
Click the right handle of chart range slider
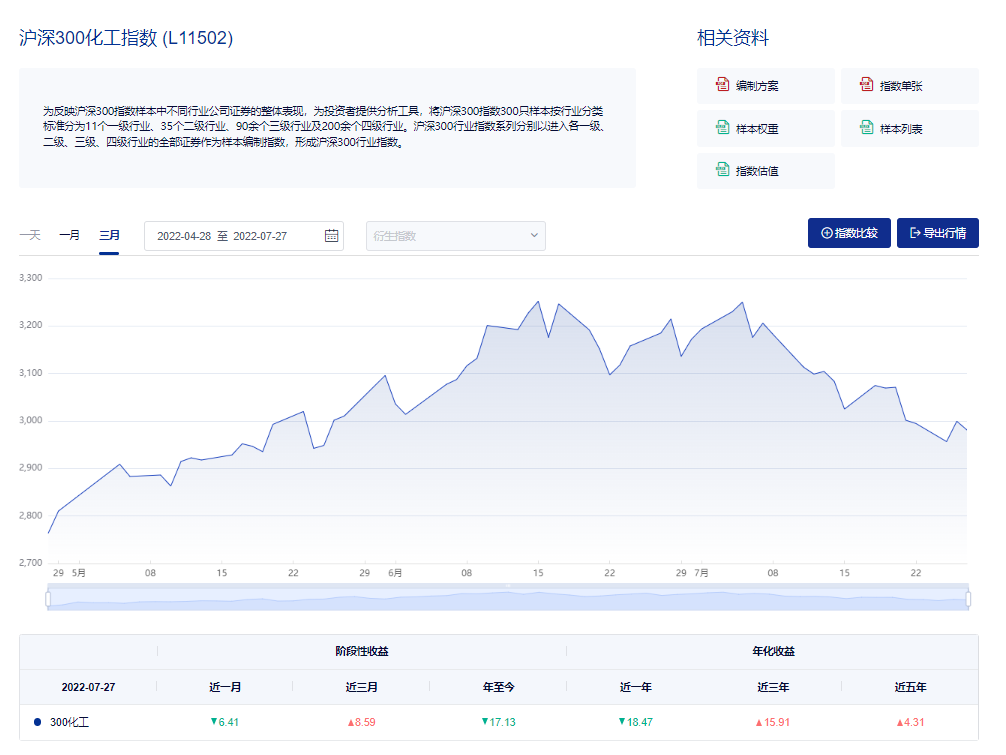pos(968,599)
